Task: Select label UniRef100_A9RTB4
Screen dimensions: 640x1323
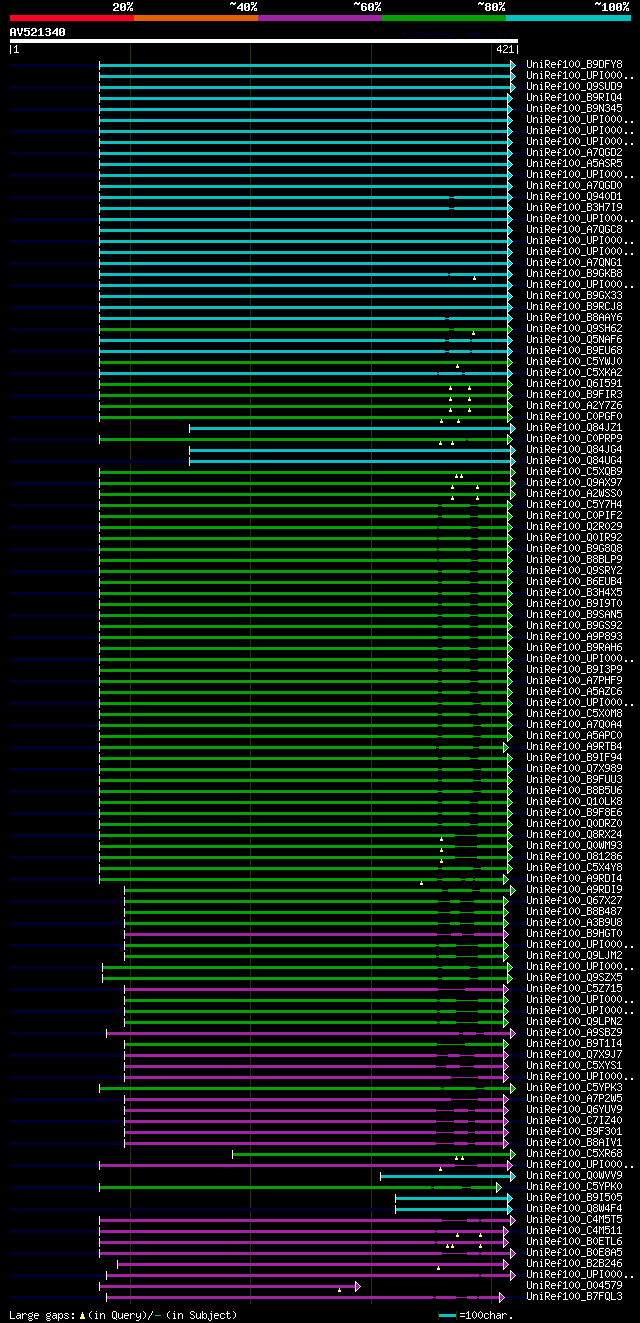Action: 574,747
